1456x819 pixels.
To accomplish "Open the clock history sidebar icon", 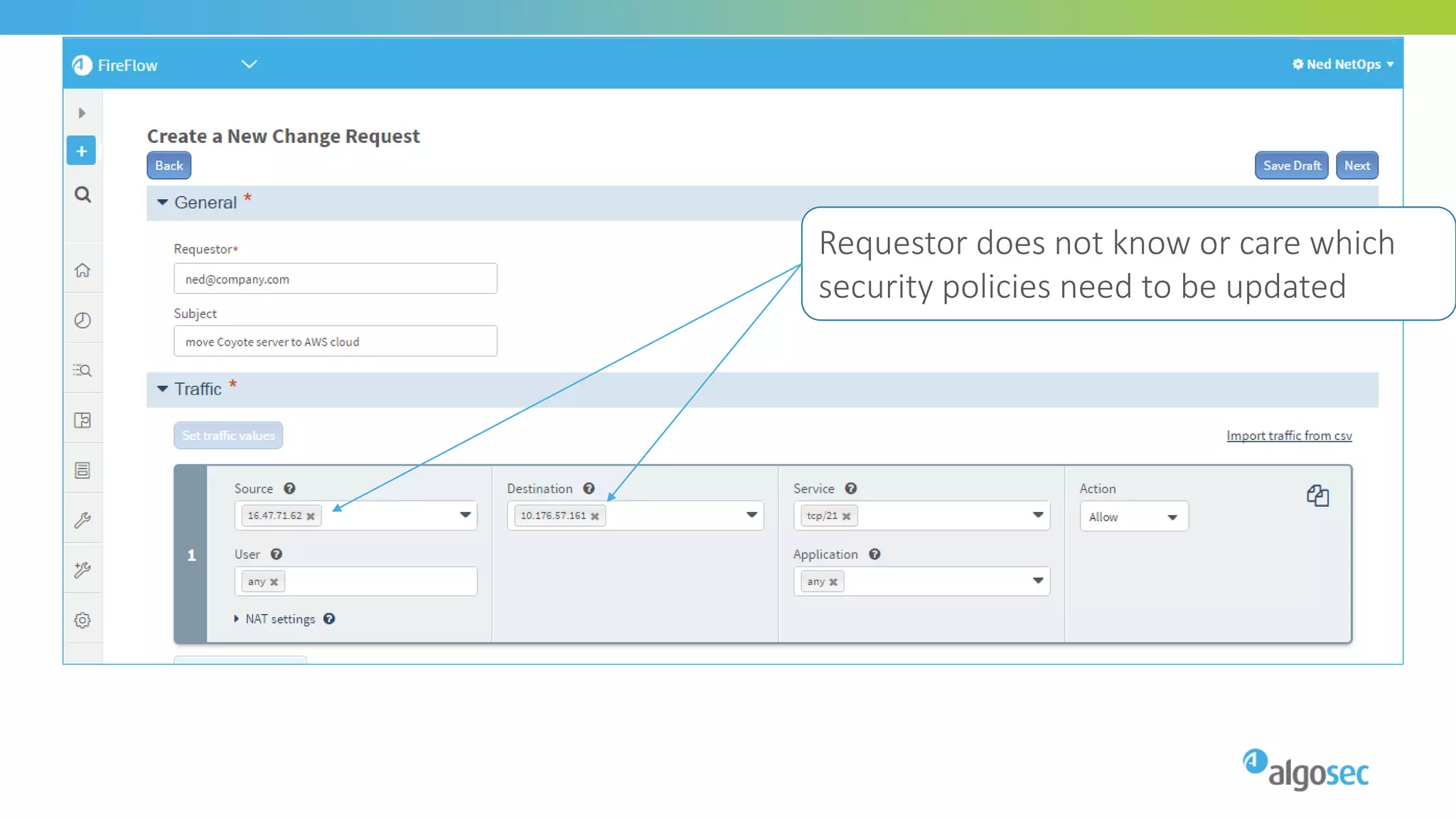I will [x=82, y=320].
